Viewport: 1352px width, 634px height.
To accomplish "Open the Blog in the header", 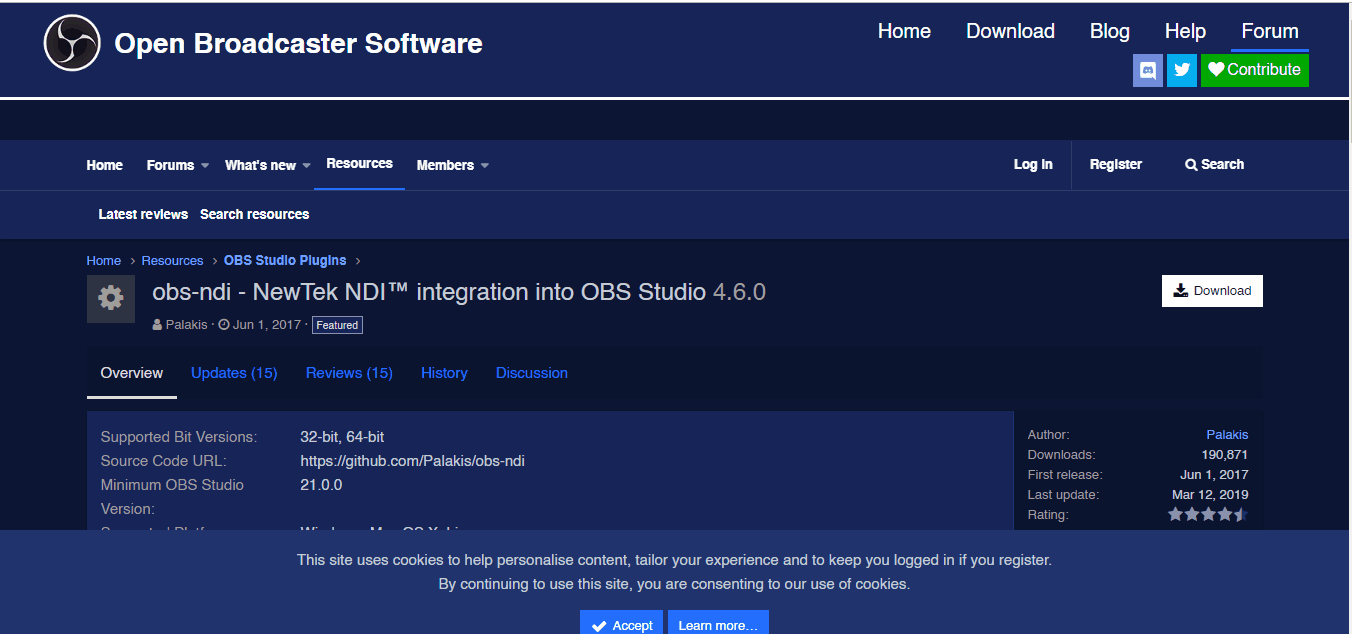I will tap(1109, 31).
